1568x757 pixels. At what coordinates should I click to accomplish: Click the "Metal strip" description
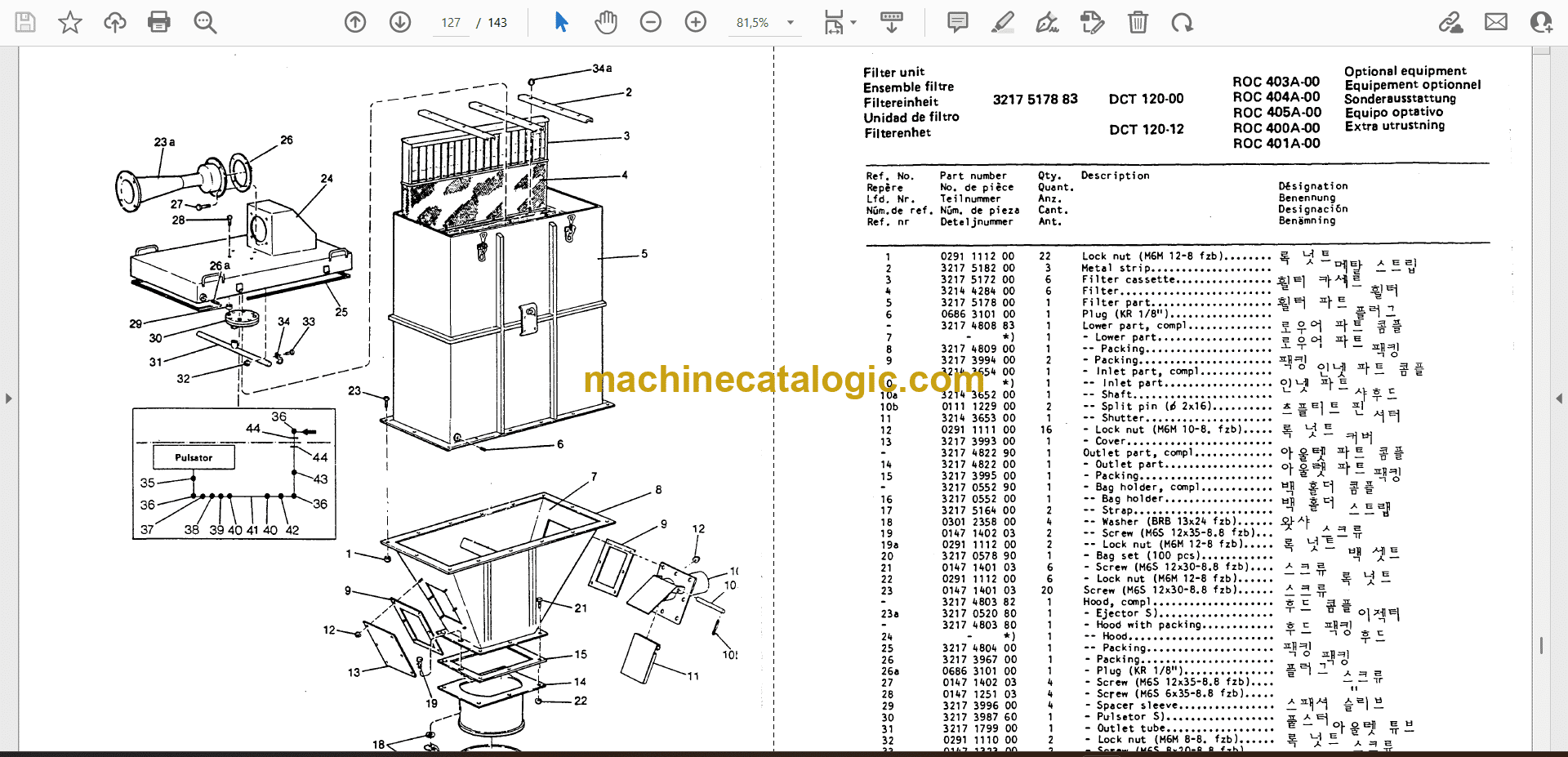click(x=1116, y=268)
